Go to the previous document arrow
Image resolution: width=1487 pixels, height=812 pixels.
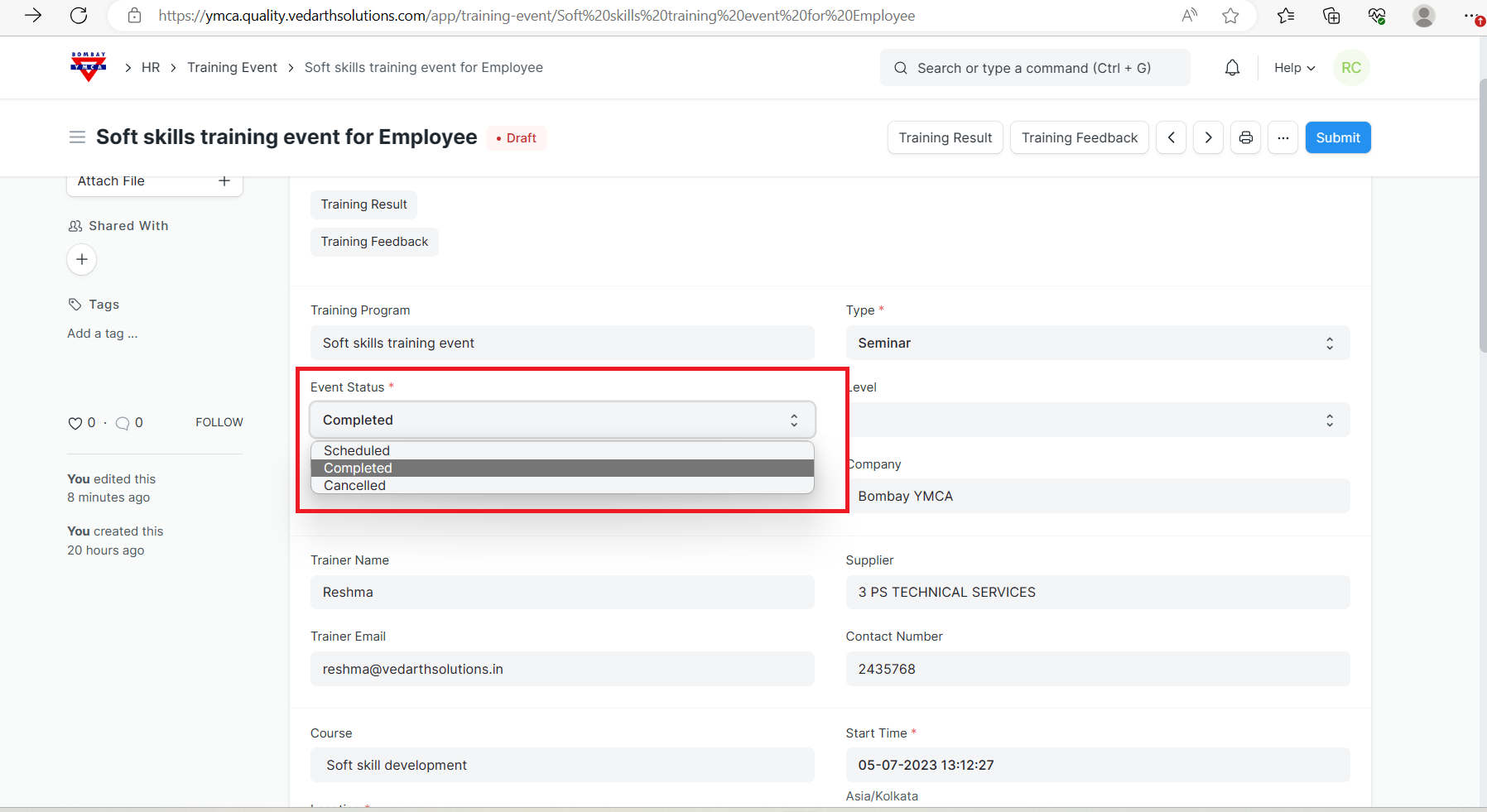[1171, 137]
